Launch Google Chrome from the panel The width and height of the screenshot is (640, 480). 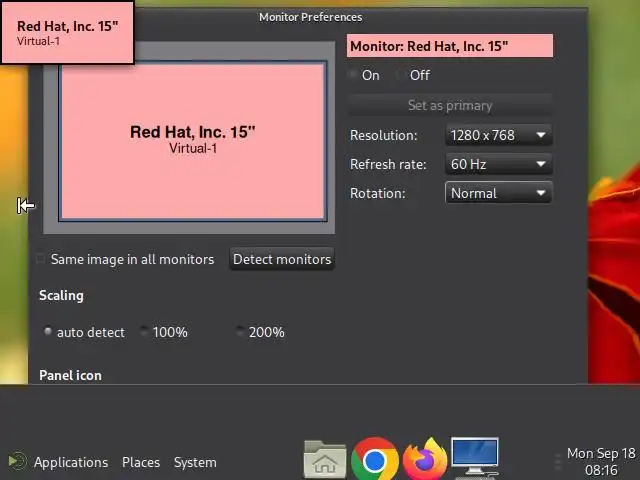tap(375, 460)
